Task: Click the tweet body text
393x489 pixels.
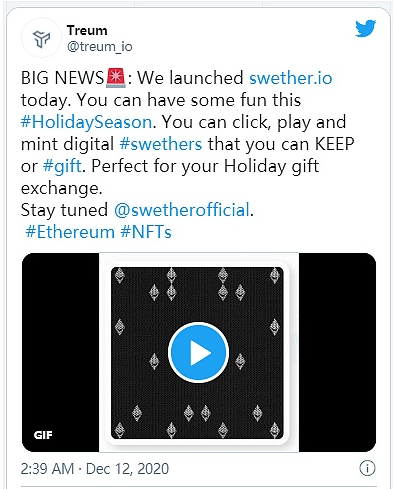Action: pyautogui.click(x=187, y=155)
